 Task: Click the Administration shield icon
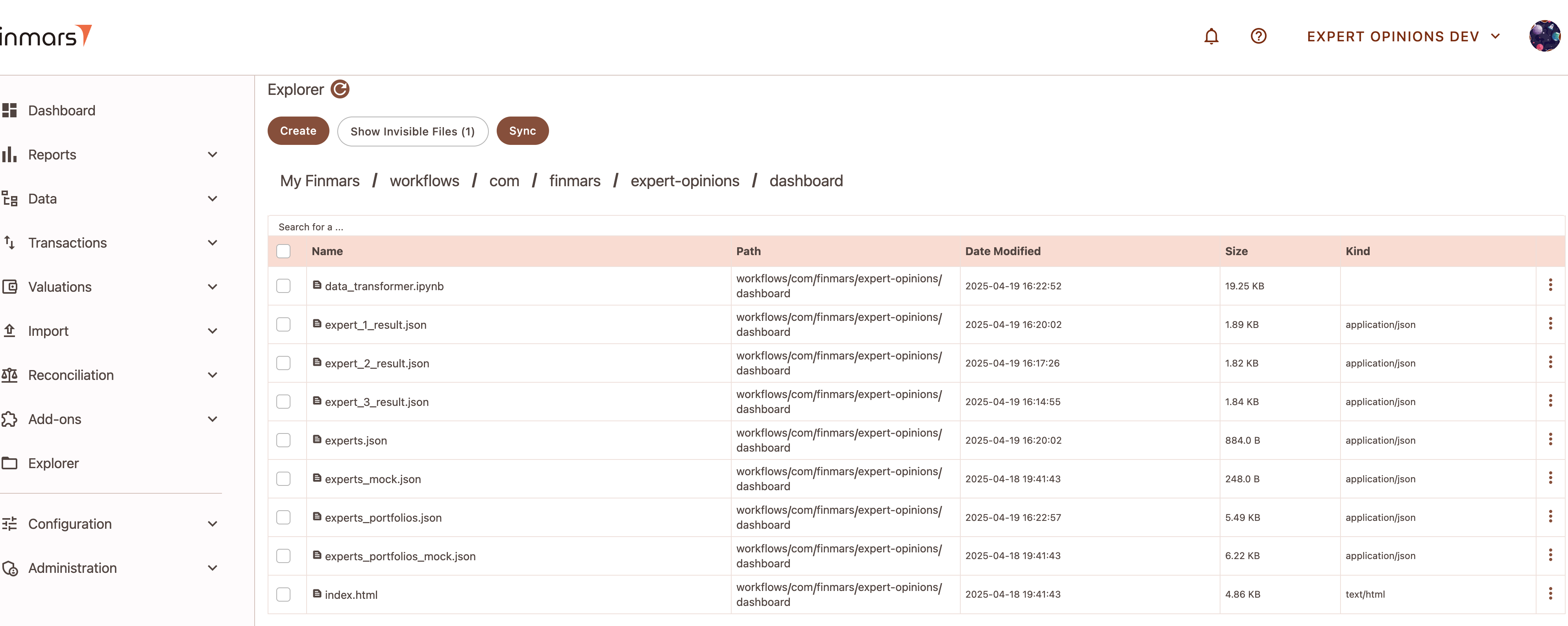tap(9, 568)
